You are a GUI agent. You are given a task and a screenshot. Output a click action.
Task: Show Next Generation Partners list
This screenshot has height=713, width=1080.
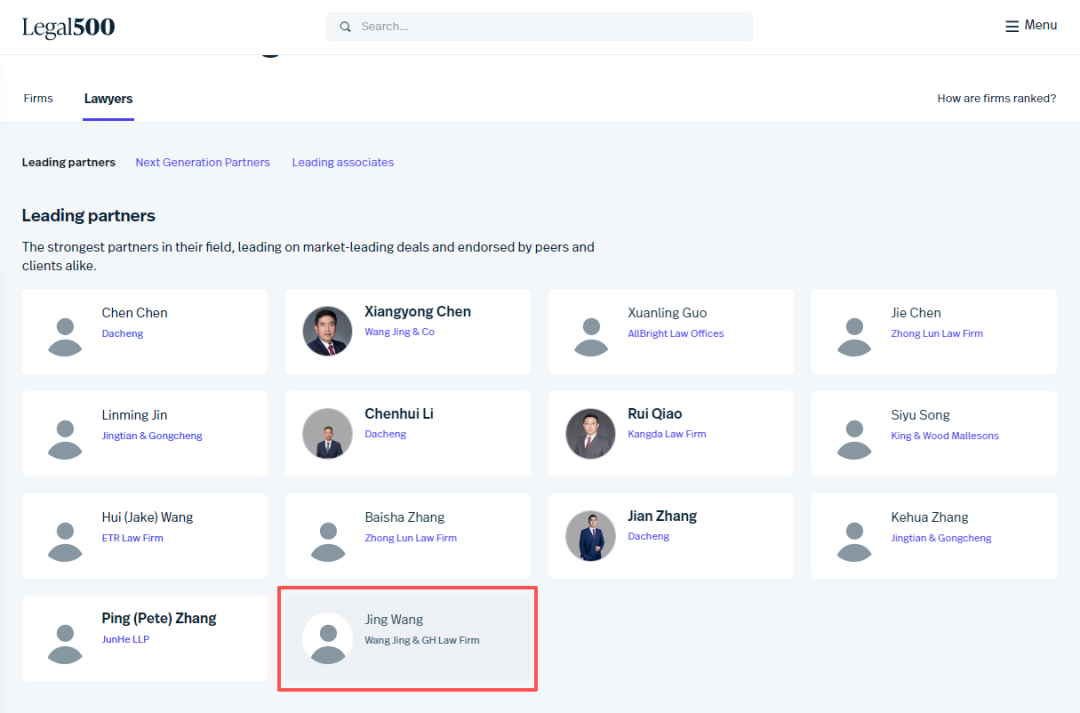(202, 163)
